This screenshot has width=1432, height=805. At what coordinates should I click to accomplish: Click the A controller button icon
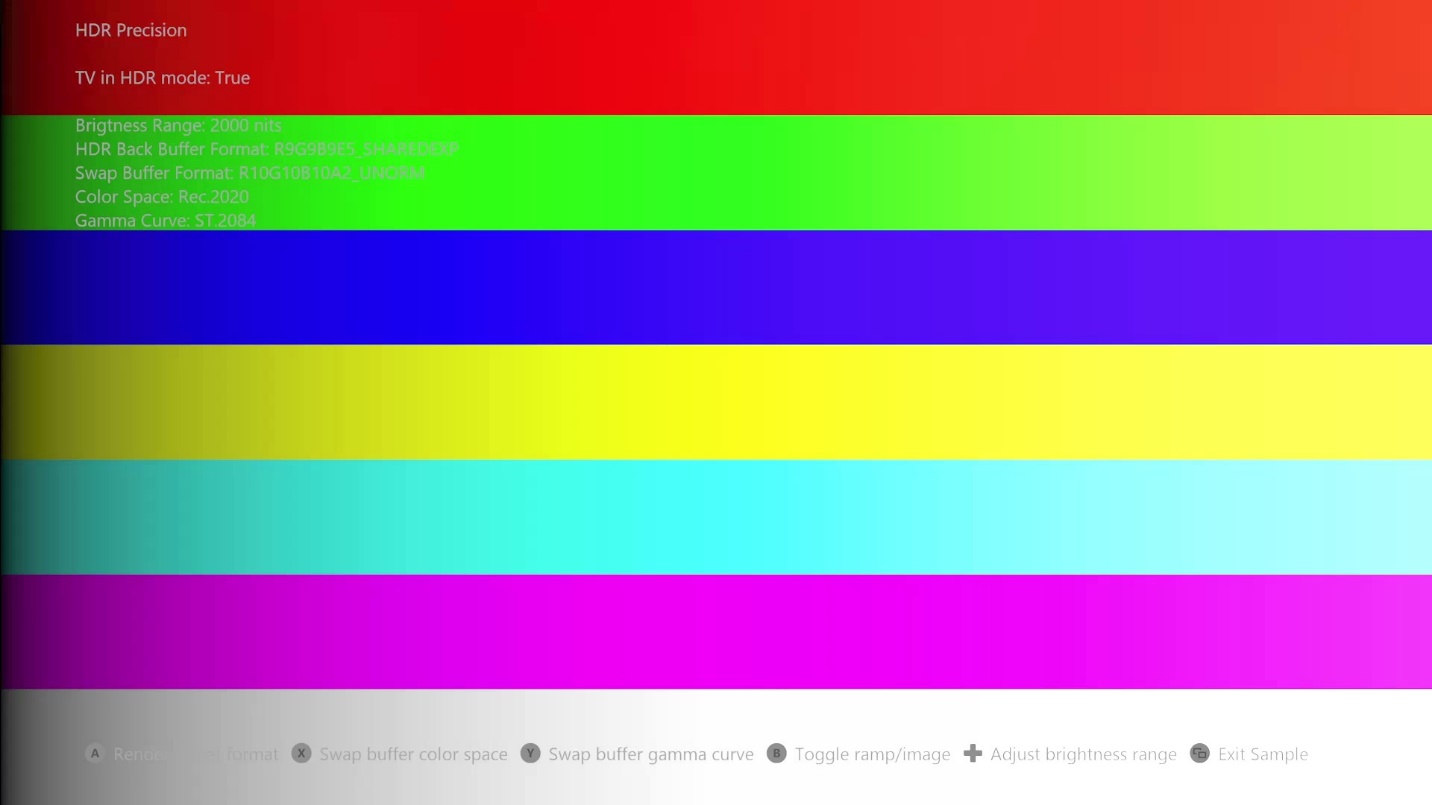(95, 753)
